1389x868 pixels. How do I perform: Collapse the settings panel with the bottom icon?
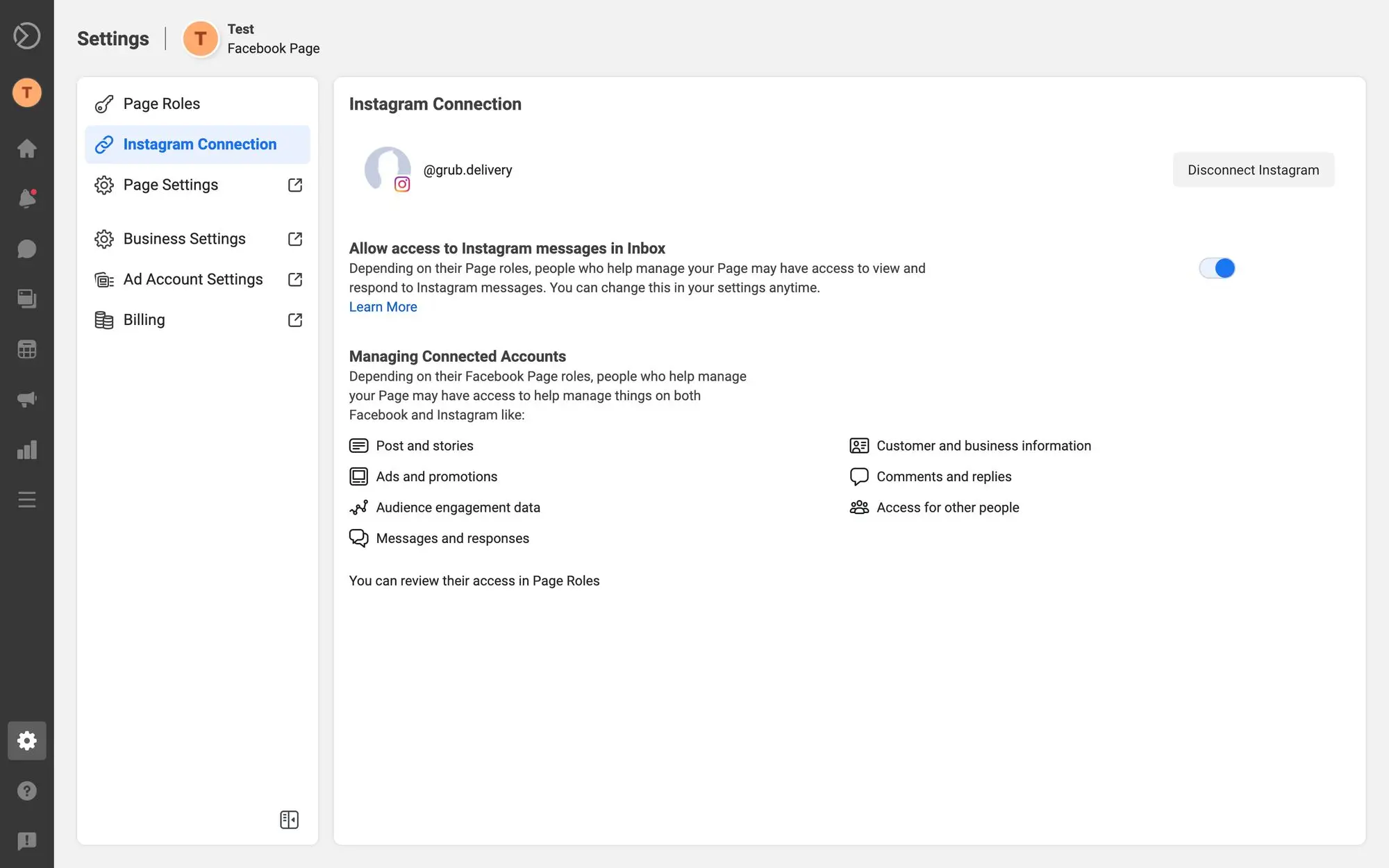coord(289,820)
